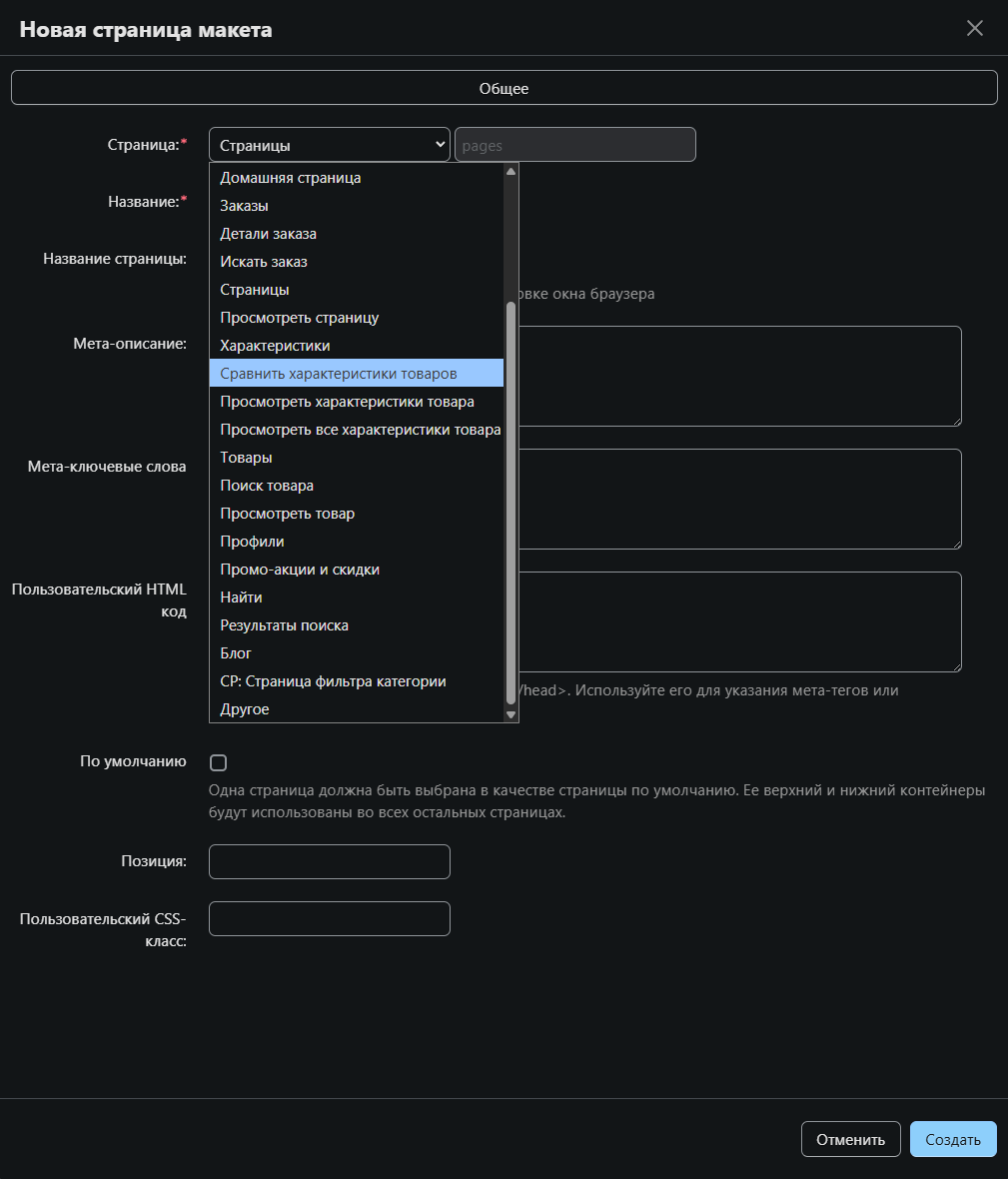
Task: Open the Страница dropdown selector
Action: [329, 145]
